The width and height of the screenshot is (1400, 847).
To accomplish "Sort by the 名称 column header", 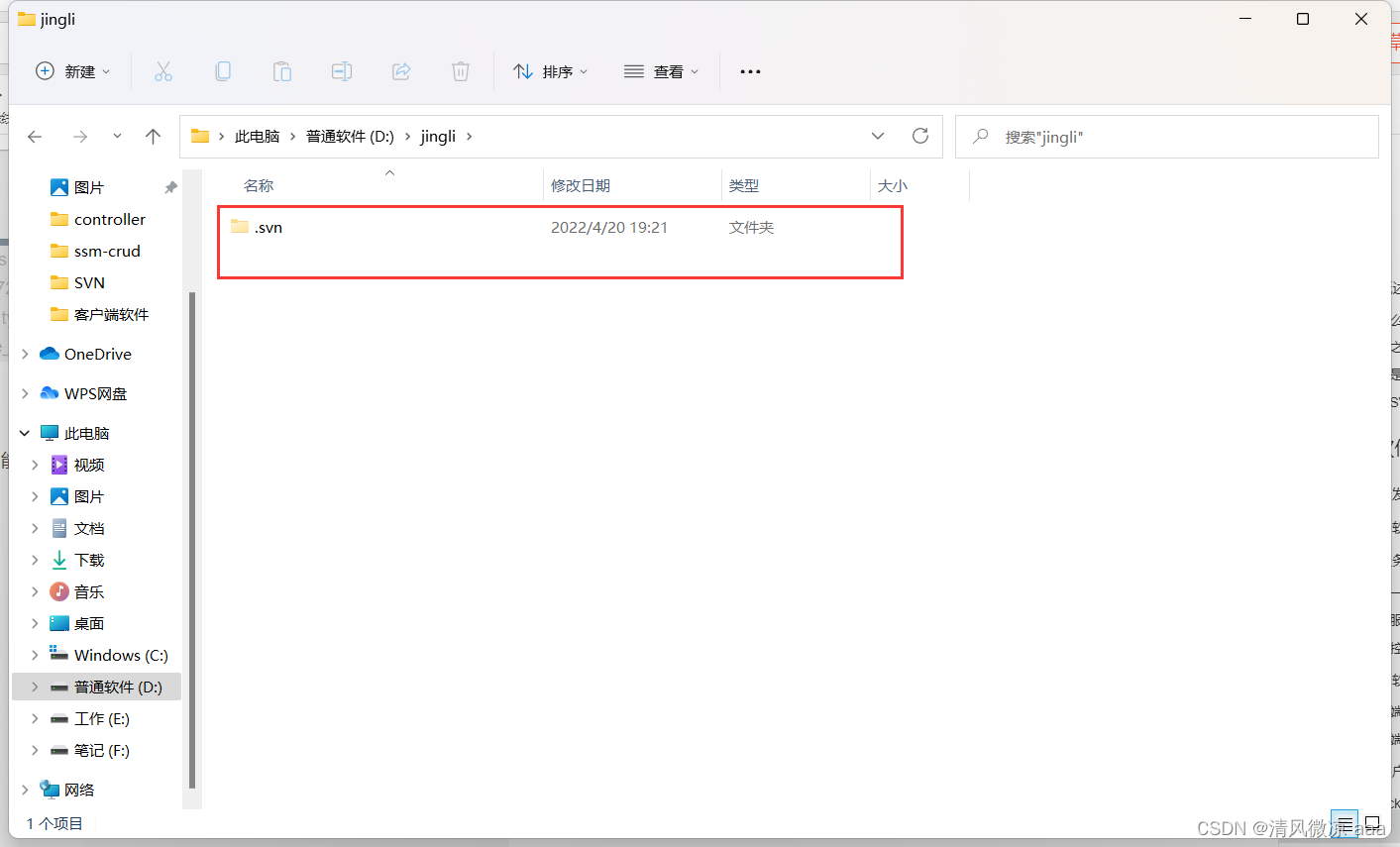I will 259,185.
